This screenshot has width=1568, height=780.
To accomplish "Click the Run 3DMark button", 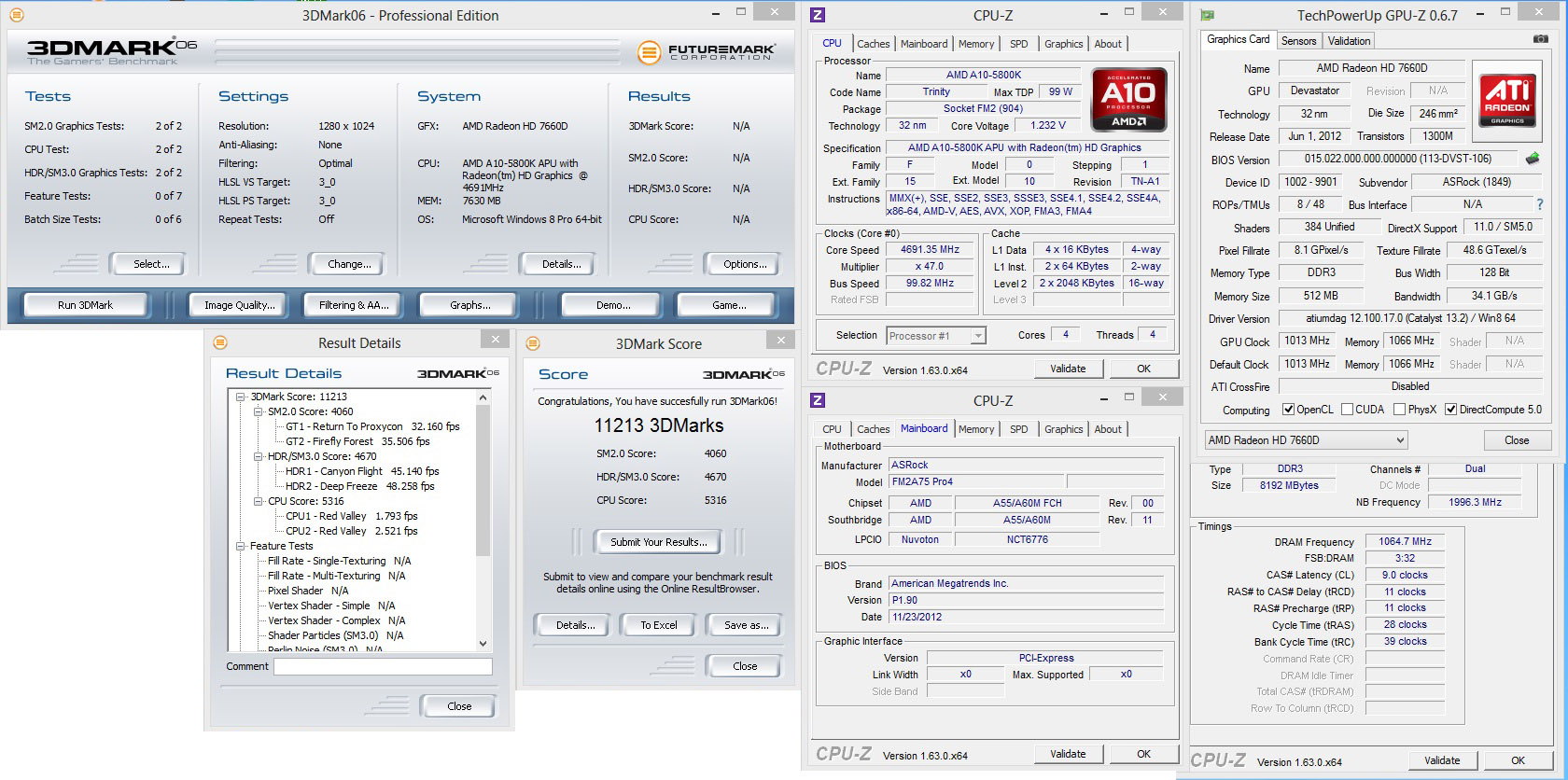I will coord(85,305).
